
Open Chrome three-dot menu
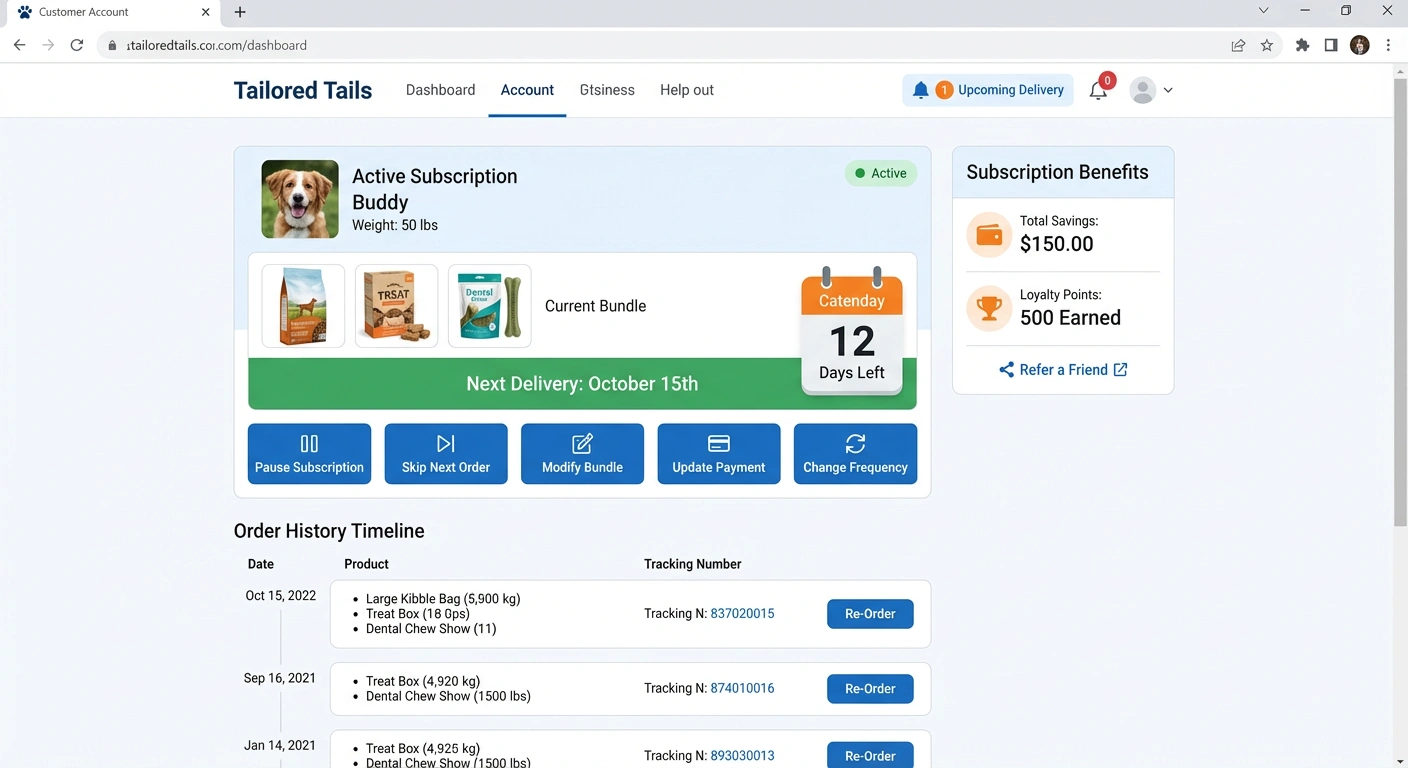coord(1388,45)
